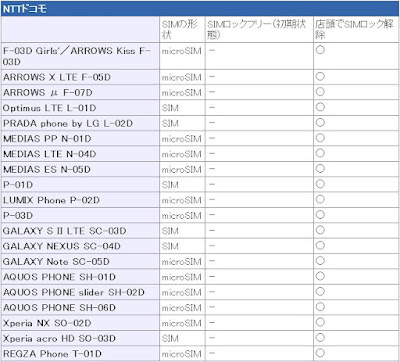Click microSIM cell for AQUOS PHONE SH-01D
Screen dimensions: 400x362
pyautogui.click(x=182, y=277)
